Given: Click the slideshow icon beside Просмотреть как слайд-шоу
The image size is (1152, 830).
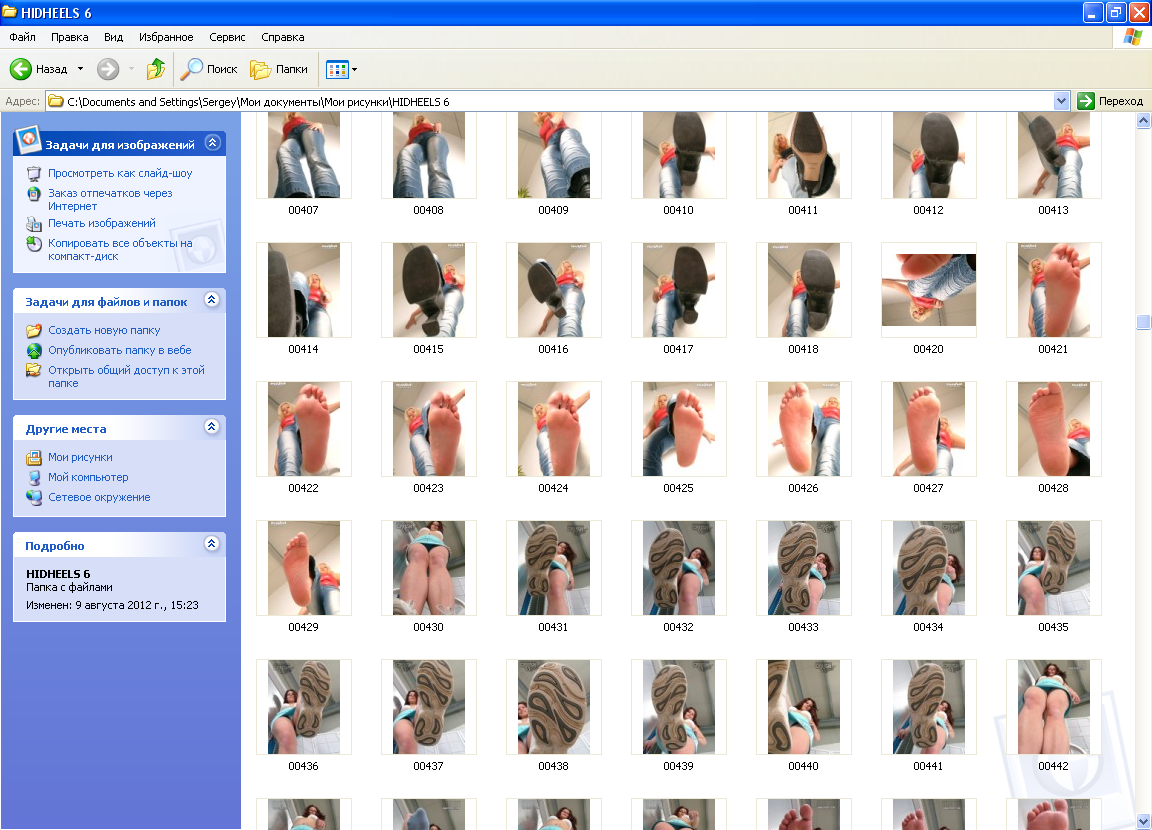Looking at the screenshot, I should click(34, 173).
